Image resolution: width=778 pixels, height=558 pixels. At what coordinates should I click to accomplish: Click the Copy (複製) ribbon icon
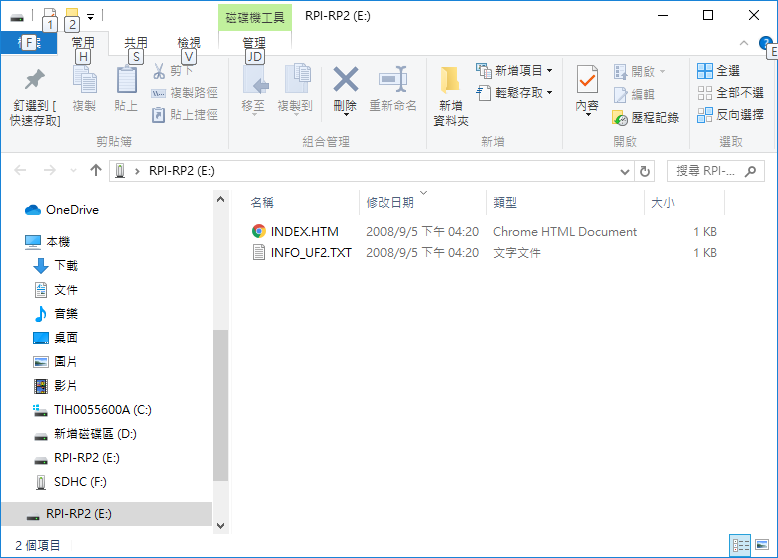click(x=85, y=80)
